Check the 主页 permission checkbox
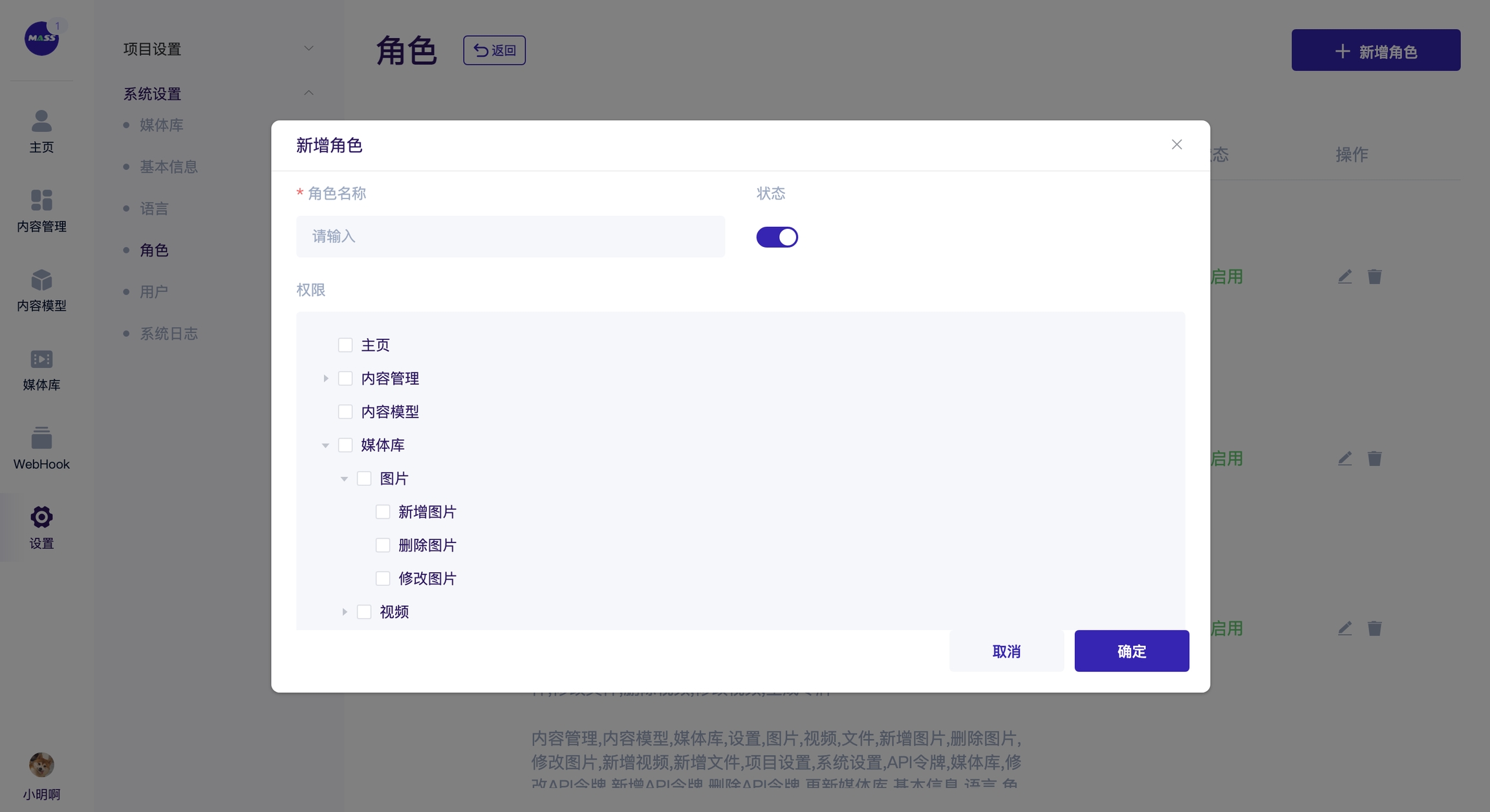The image size is (1490, 812). pyautogui.click(x=345, y=345)
